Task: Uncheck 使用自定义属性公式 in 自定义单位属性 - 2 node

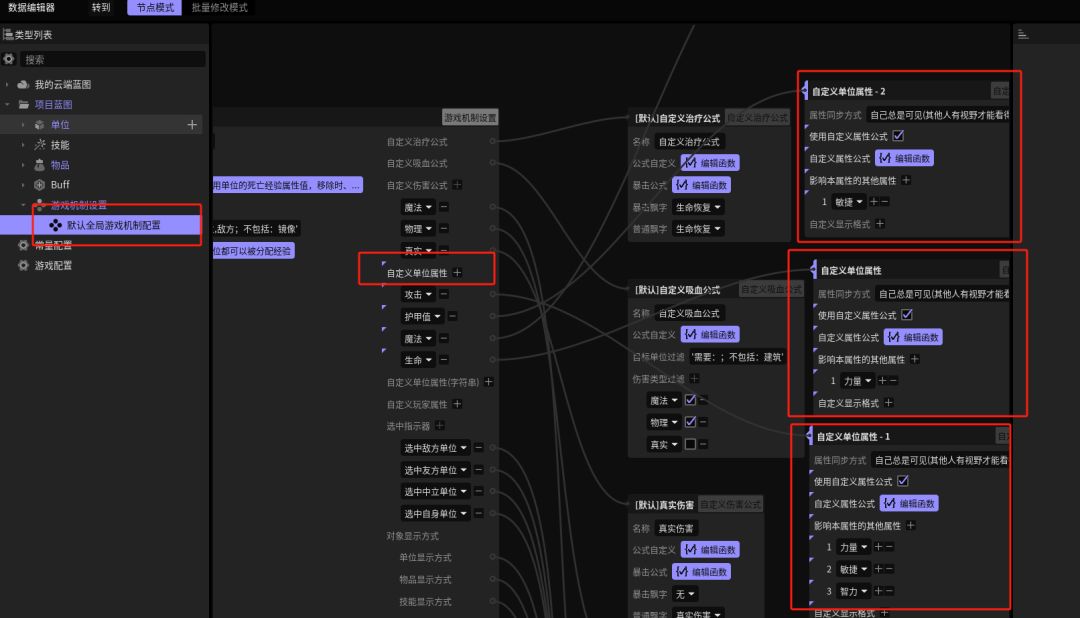Action: coord(898,136)
